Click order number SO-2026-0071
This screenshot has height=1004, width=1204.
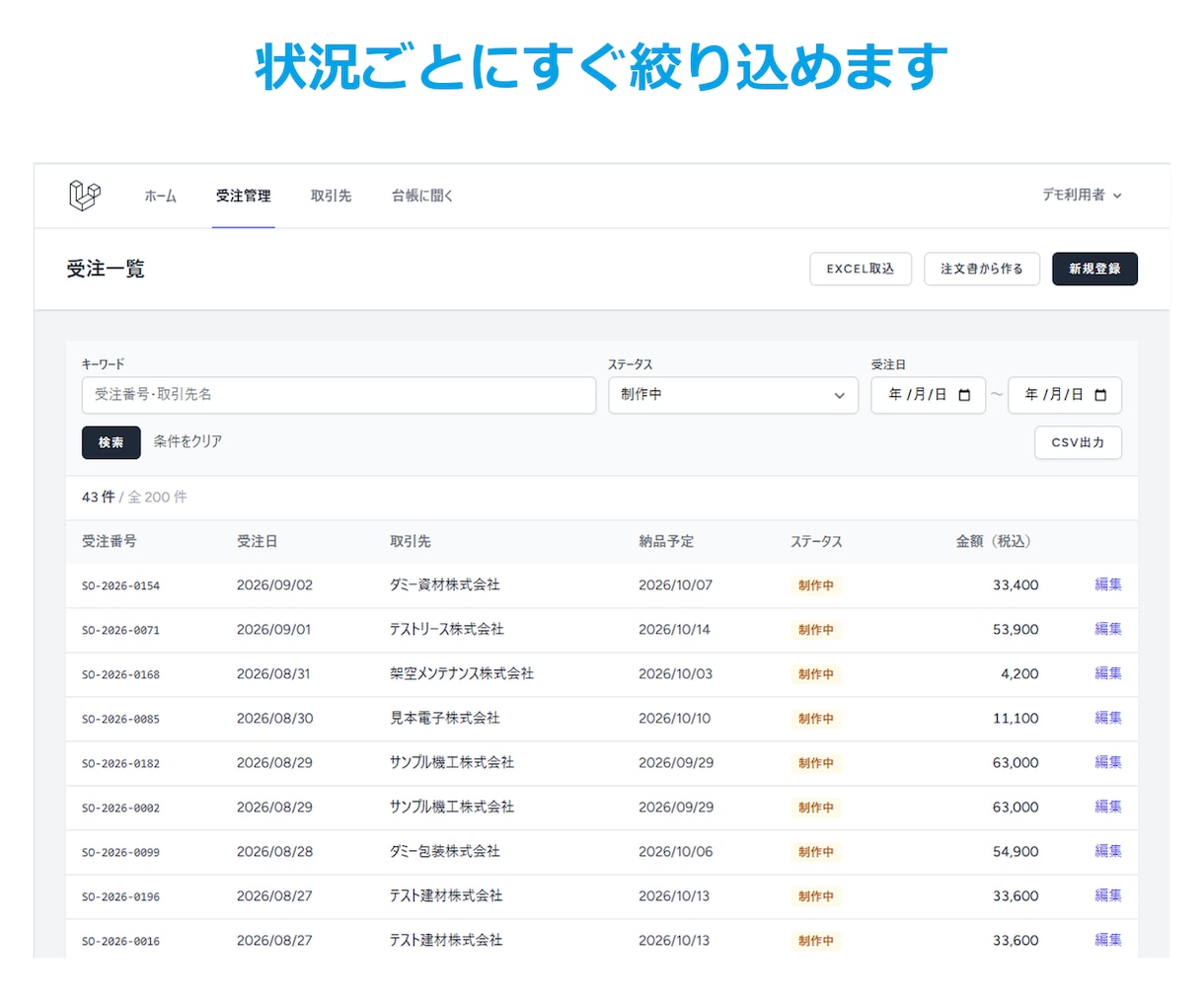click(x=120, y=630)
